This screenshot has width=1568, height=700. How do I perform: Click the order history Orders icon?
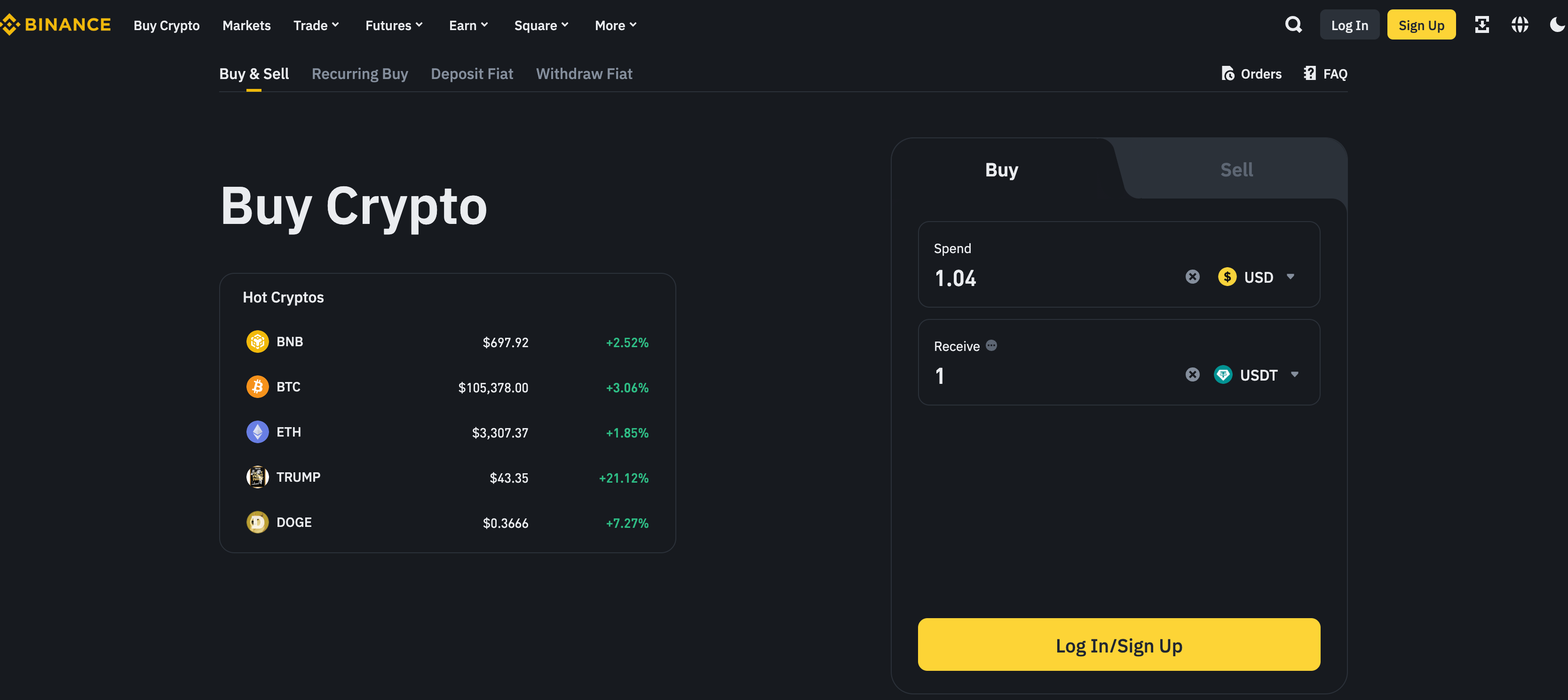1227,73
